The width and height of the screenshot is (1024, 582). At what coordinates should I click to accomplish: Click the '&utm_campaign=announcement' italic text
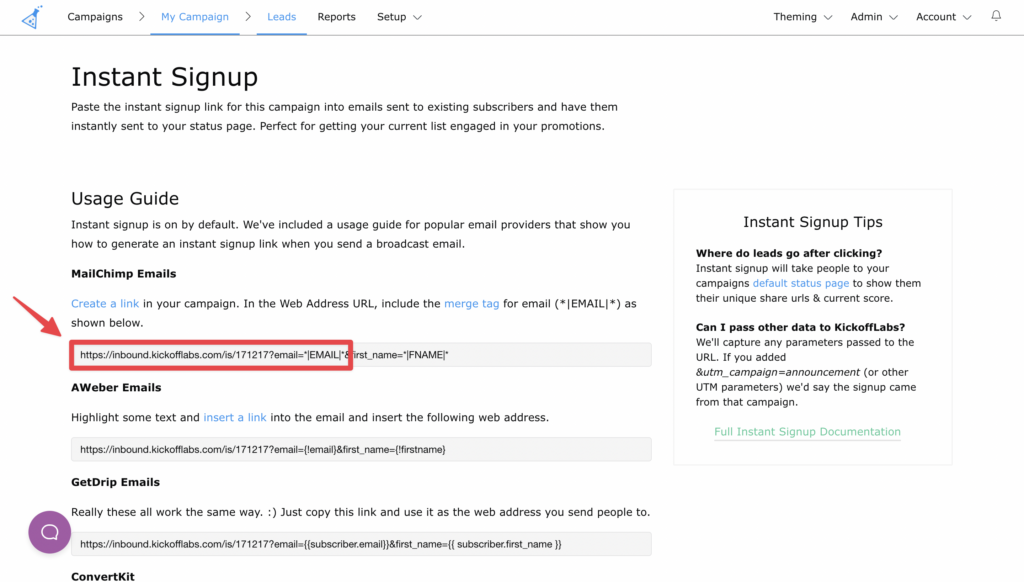(x=778, y=372)
